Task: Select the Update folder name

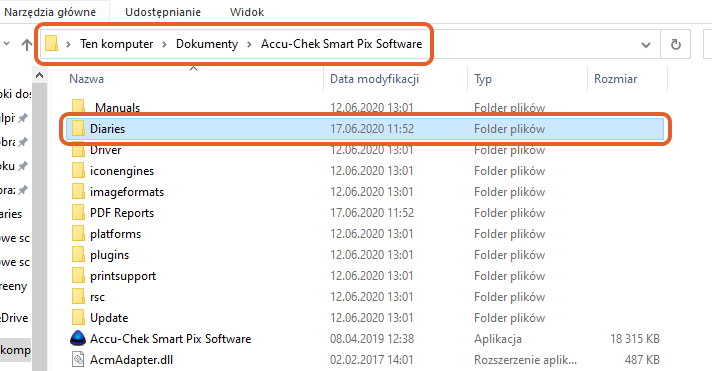Action: tap(109, 317)
